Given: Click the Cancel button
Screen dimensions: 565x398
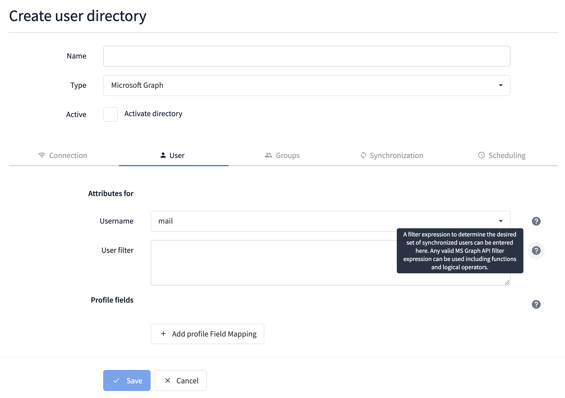Looking at the screenshot, I should pos(181,380).
